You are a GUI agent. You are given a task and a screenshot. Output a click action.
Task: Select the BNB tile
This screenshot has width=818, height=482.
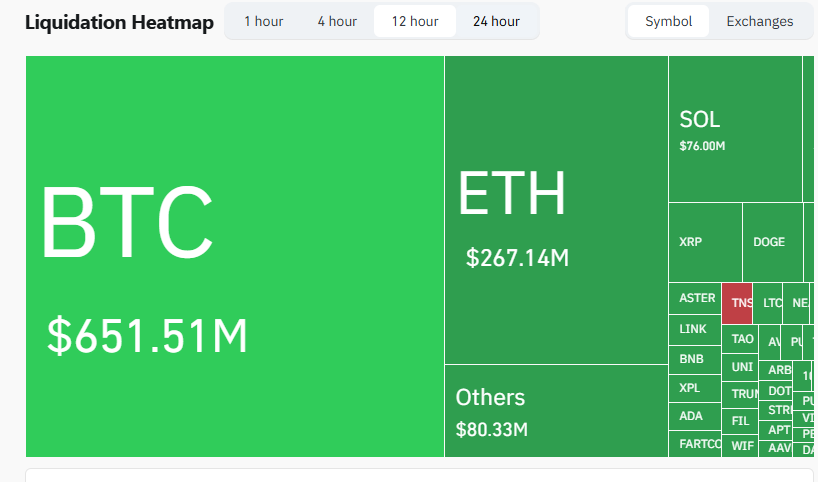click(694, 358)
